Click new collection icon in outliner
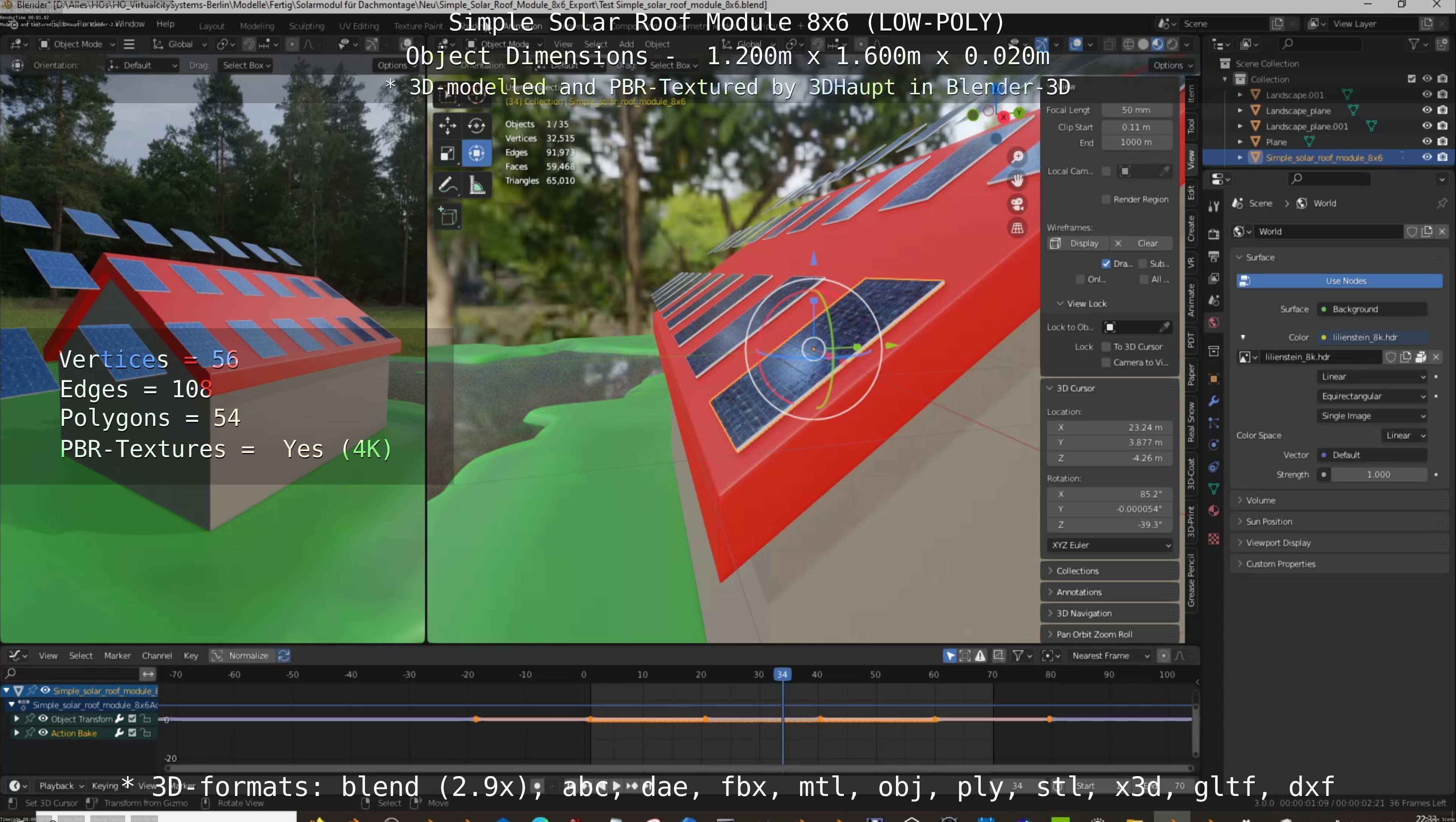Viewport: 1456px width, 822px height. pos(1442,44)
